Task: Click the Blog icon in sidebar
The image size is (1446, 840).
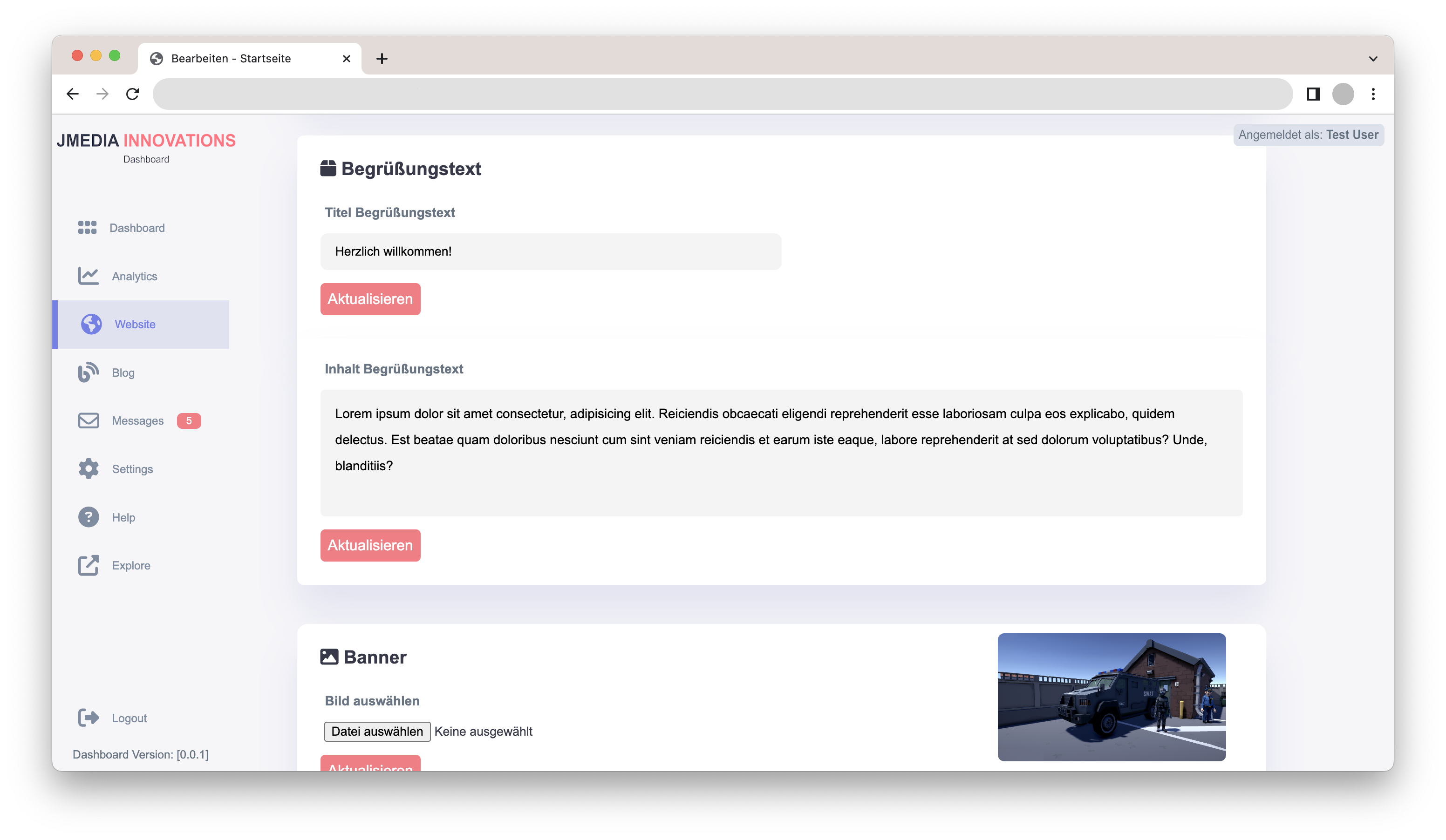Action: point(89,372)
